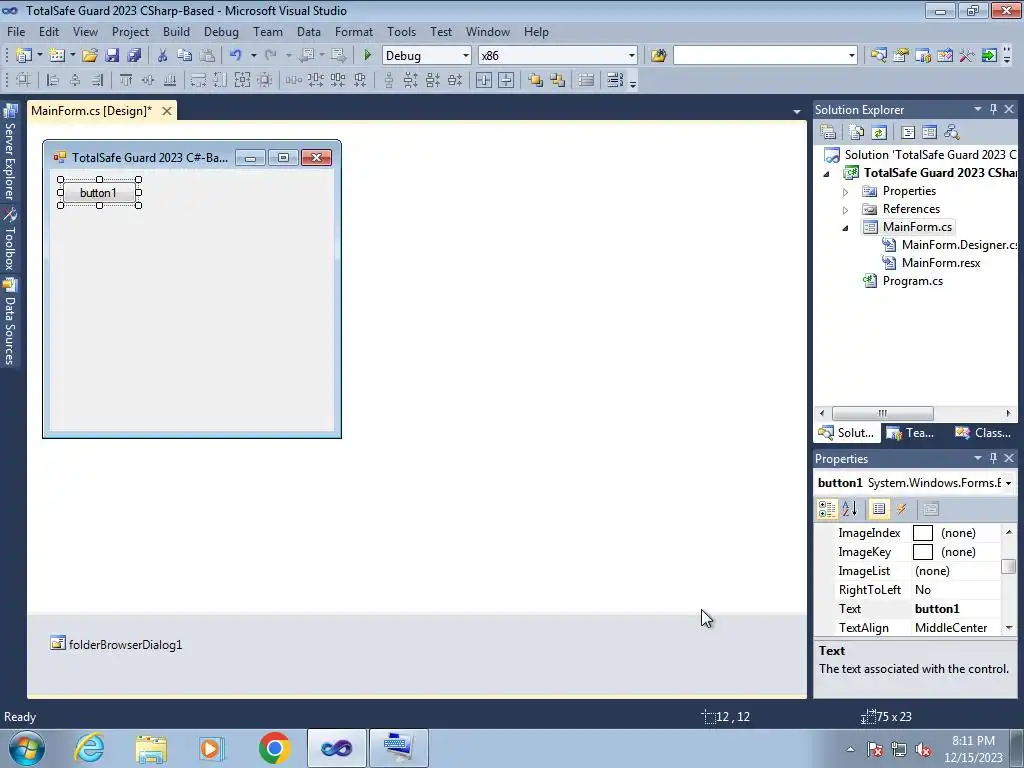Open the undo history dropdown arrow
Viewport: 1024px width, 768px height.
pyautogui.click(x=253, y=56)
